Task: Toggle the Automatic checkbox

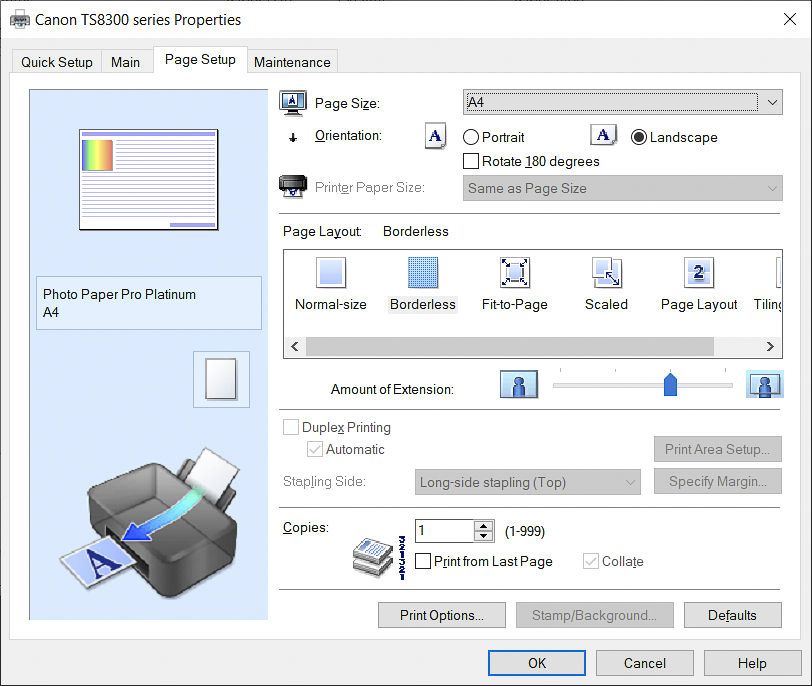Action: (x=315, y=449)
